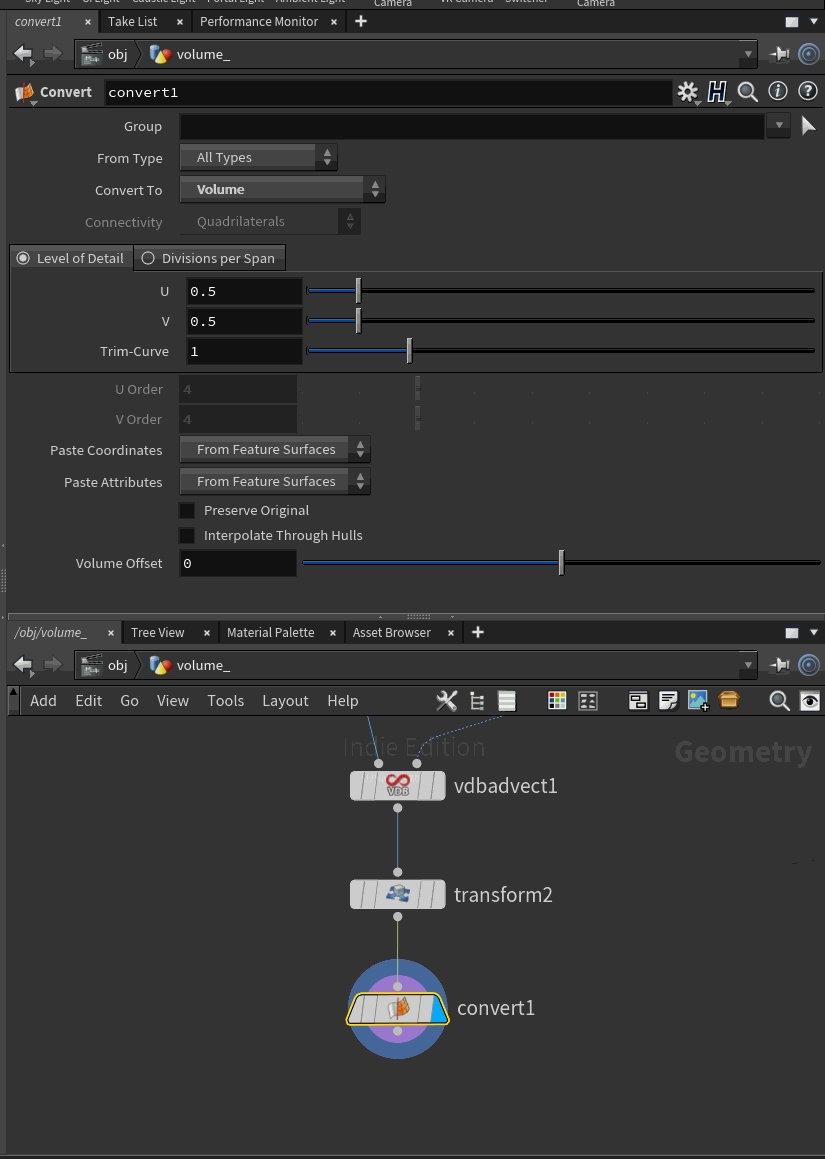Open the Tools menu in network editor
825x1159 pixels.
(x=225, y=701)
